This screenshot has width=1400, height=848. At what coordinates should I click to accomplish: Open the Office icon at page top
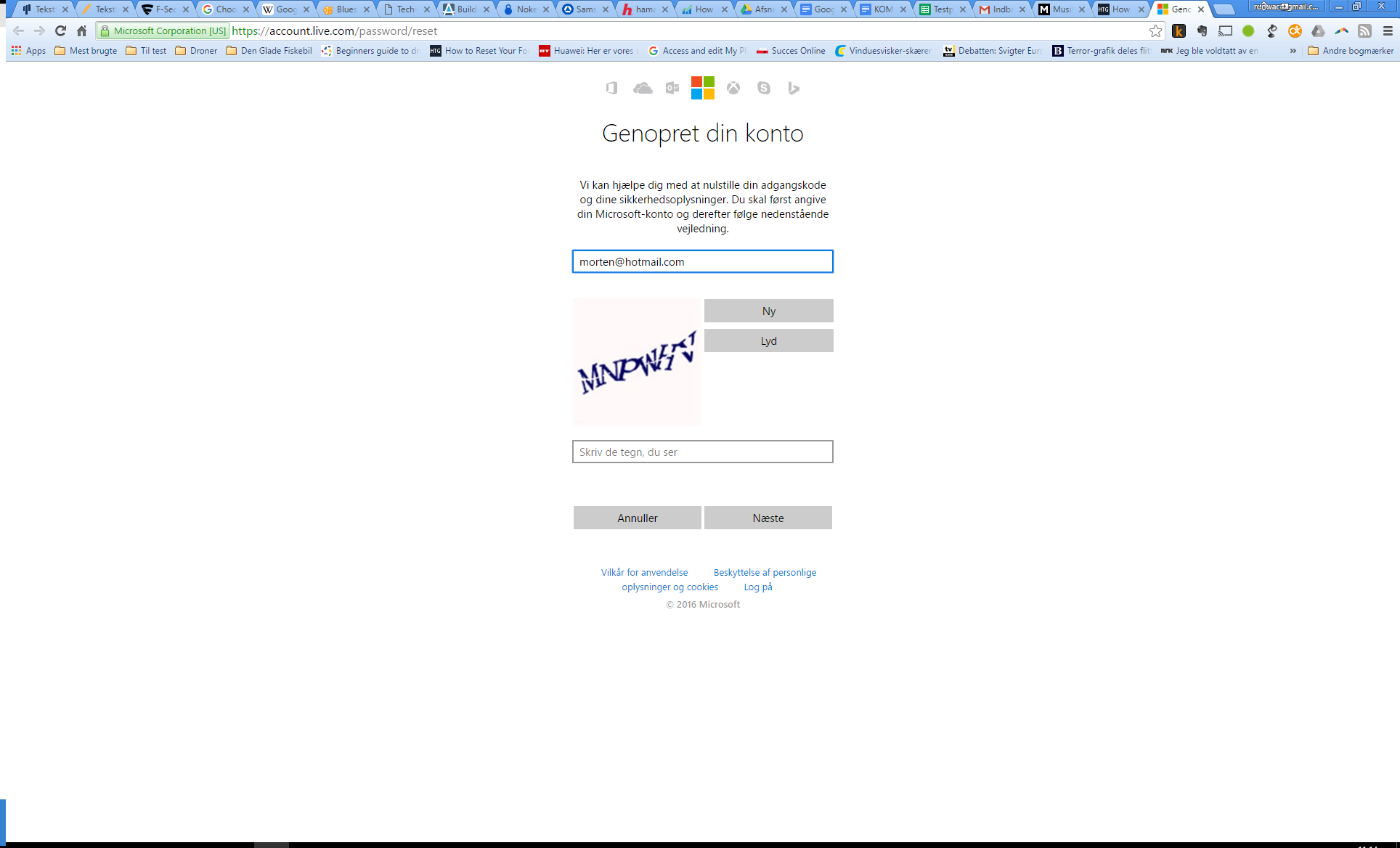[x=611, y=88]
